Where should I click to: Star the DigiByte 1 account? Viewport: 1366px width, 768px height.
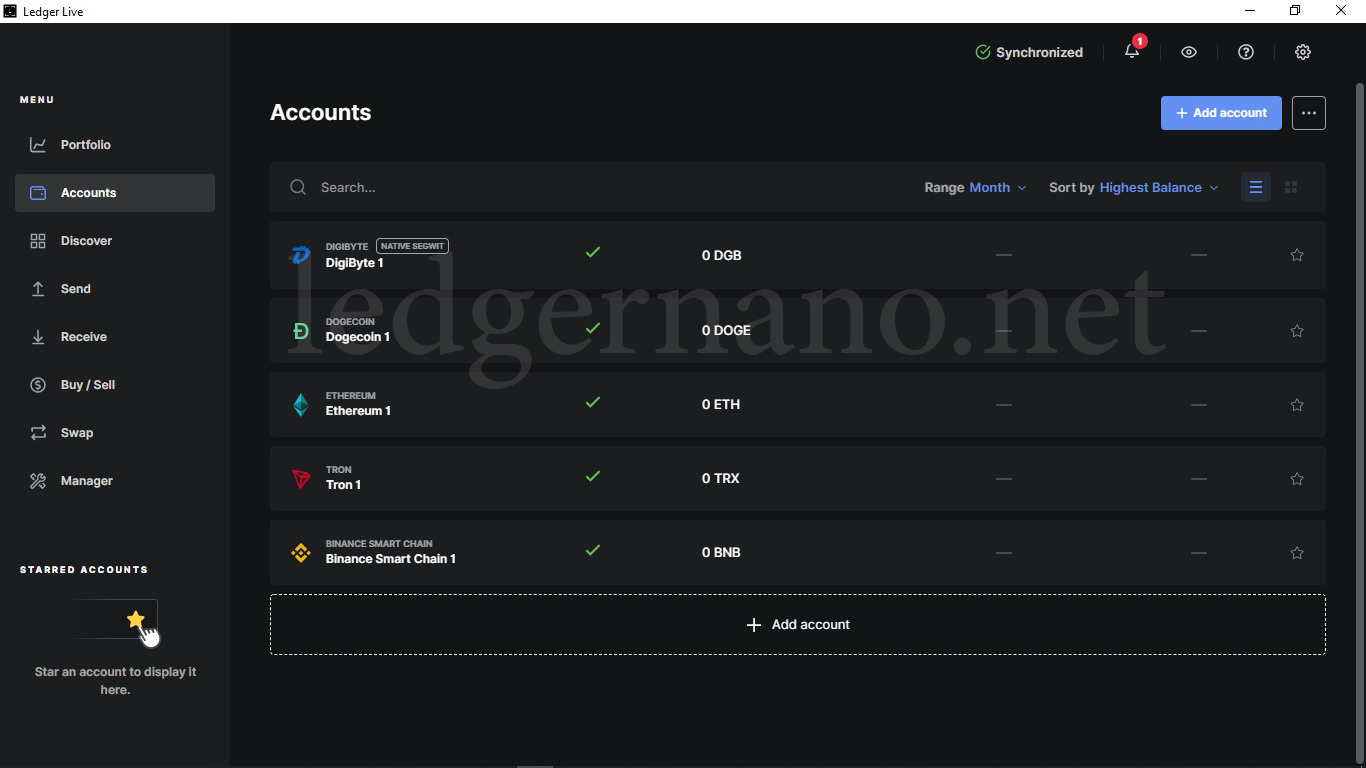click(1297, 255)
